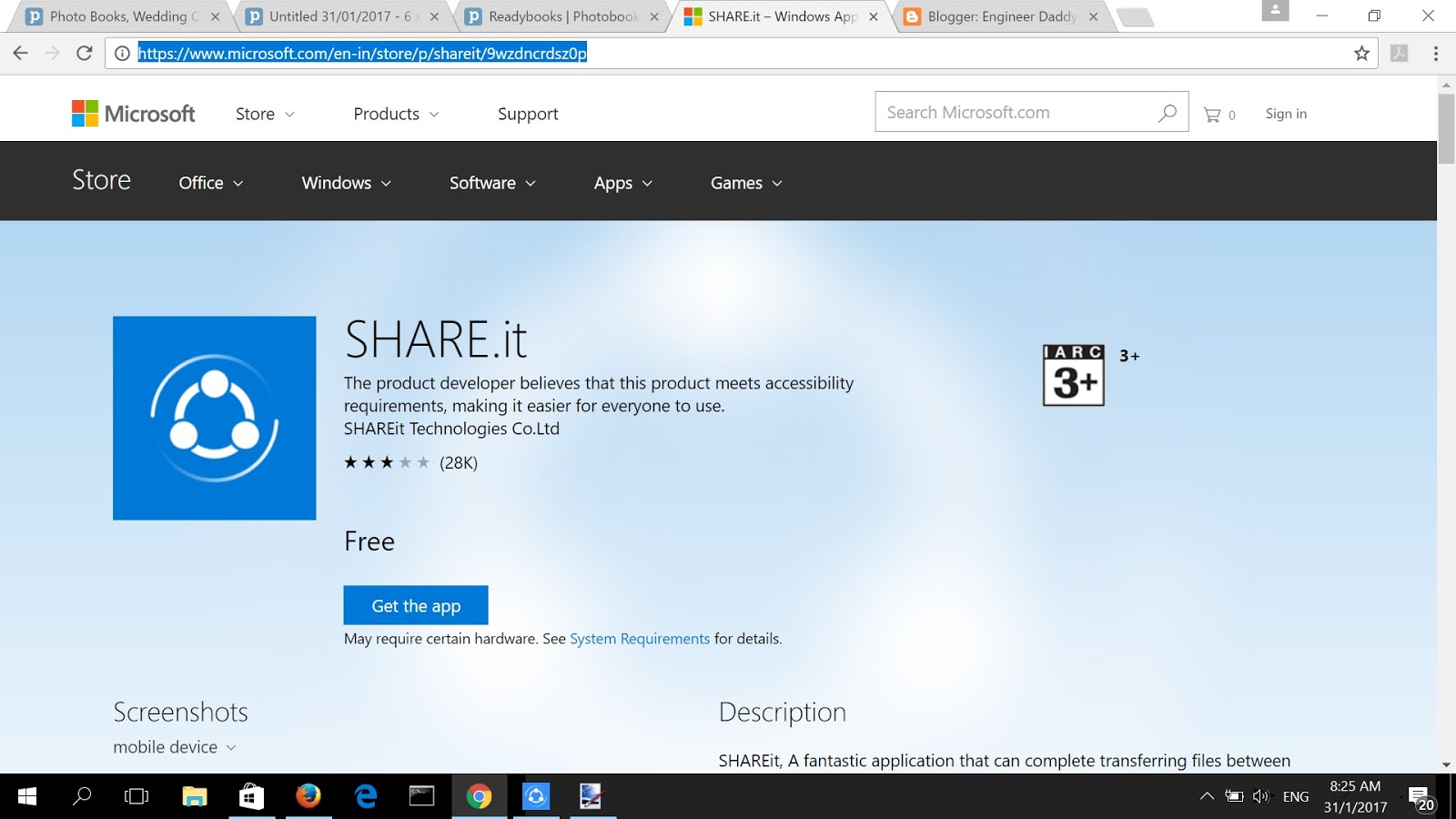Screen dimensions: 1456x819
Task: Open the paint-like app on taskbar
Action: pos(592,796)
